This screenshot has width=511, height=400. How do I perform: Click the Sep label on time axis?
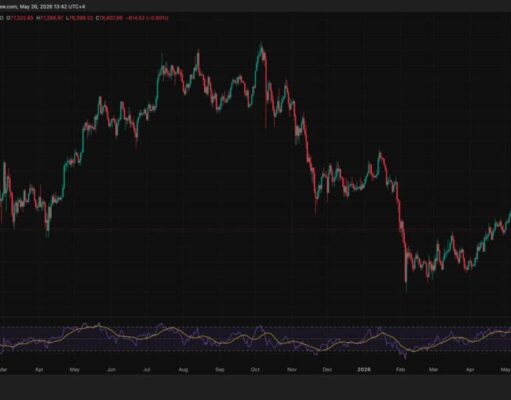[220, 370]
